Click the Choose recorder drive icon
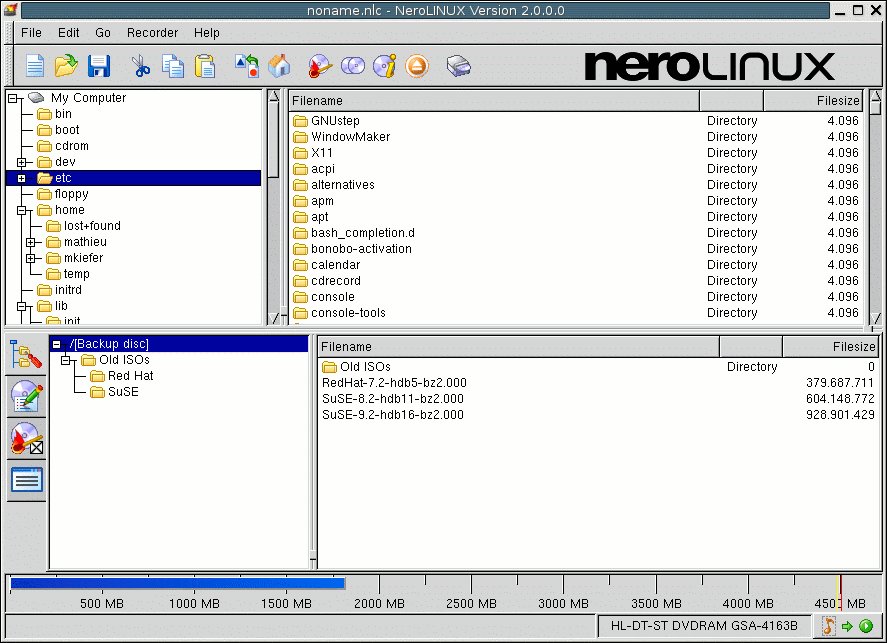887x643 pixels. click(x=458, y=66)
